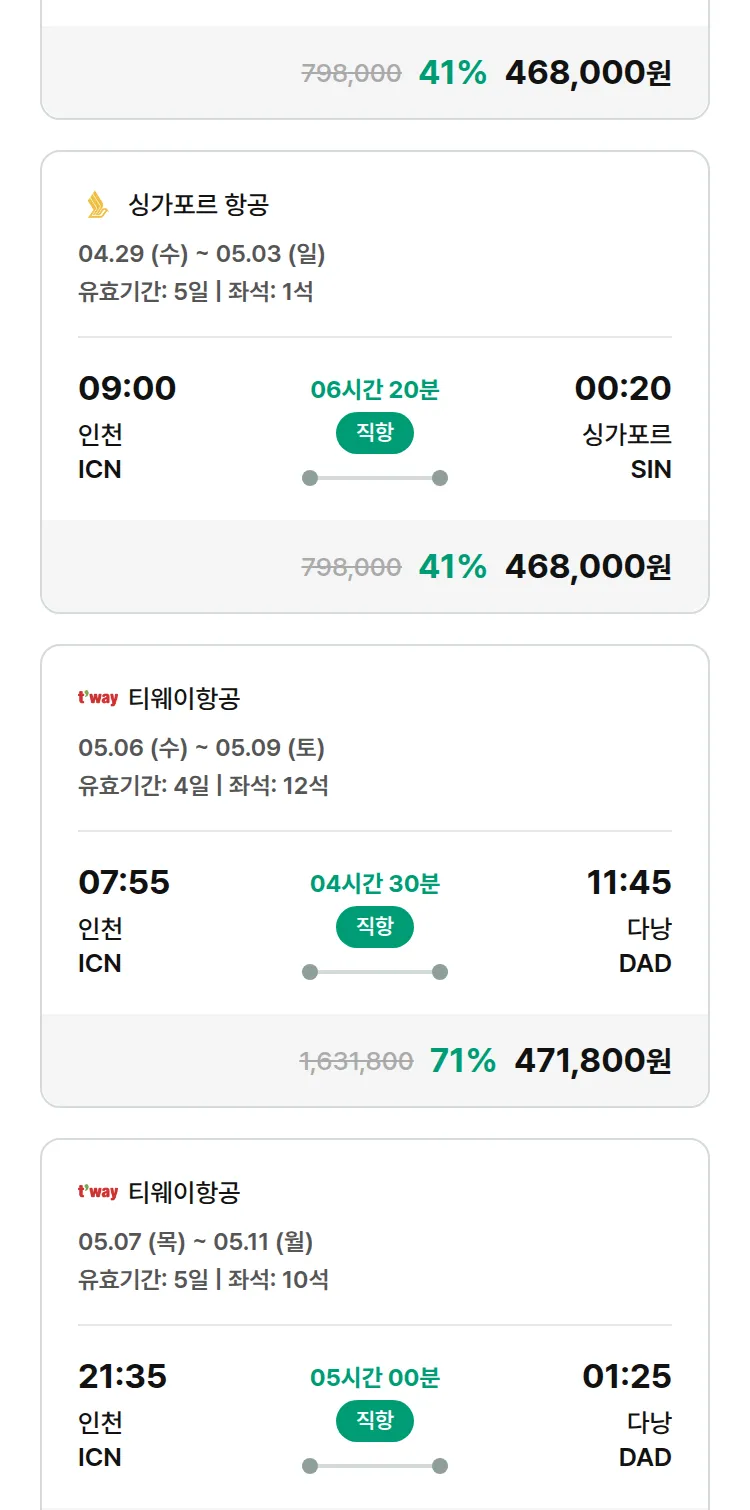
Task: Click the 직항 badge on Singapore flight
Action: click(375, 433)
